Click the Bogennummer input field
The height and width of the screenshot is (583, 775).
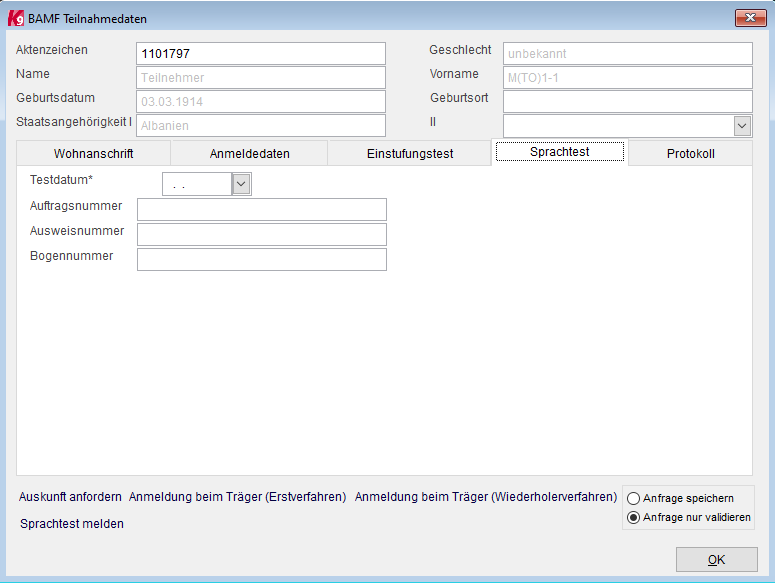click(x=262, y=259)
